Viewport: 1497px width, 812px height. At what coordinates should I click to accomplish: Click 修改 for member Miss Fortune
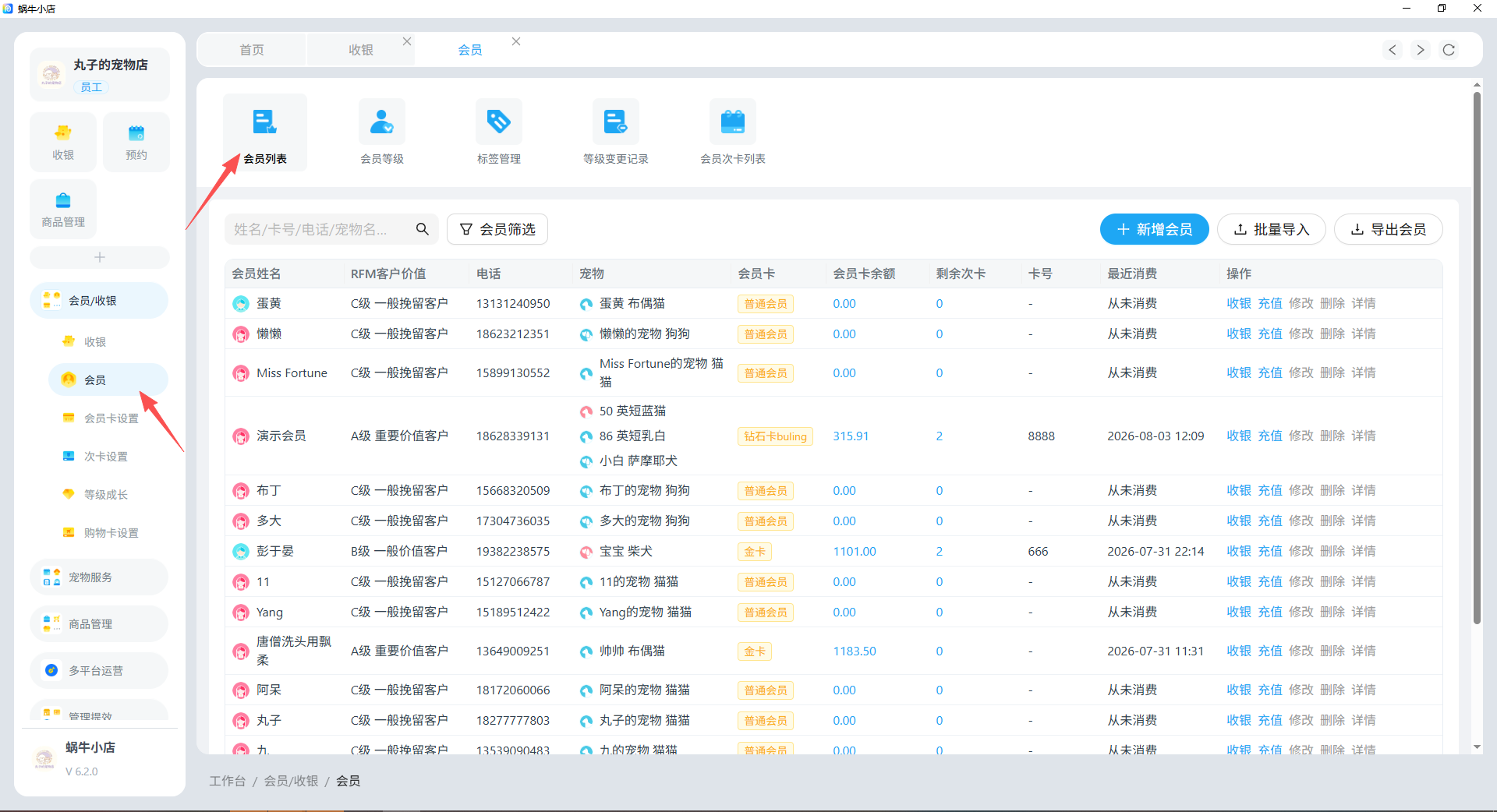pyautogui.click(x=1301, y=372)
